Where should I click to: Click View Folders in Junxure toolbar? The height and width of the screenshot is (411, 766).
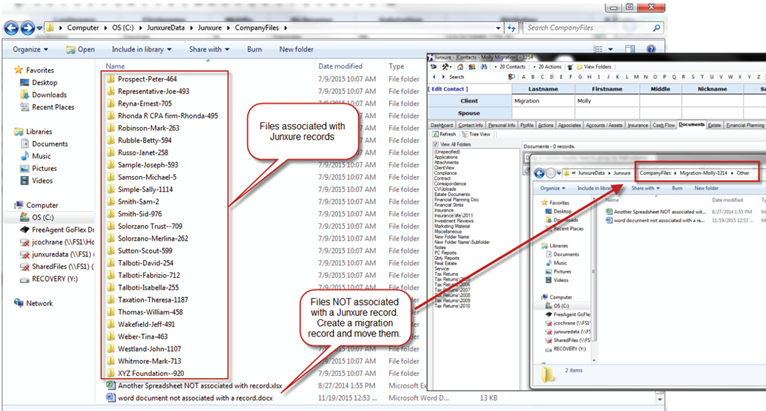click(x=594, y=67)
